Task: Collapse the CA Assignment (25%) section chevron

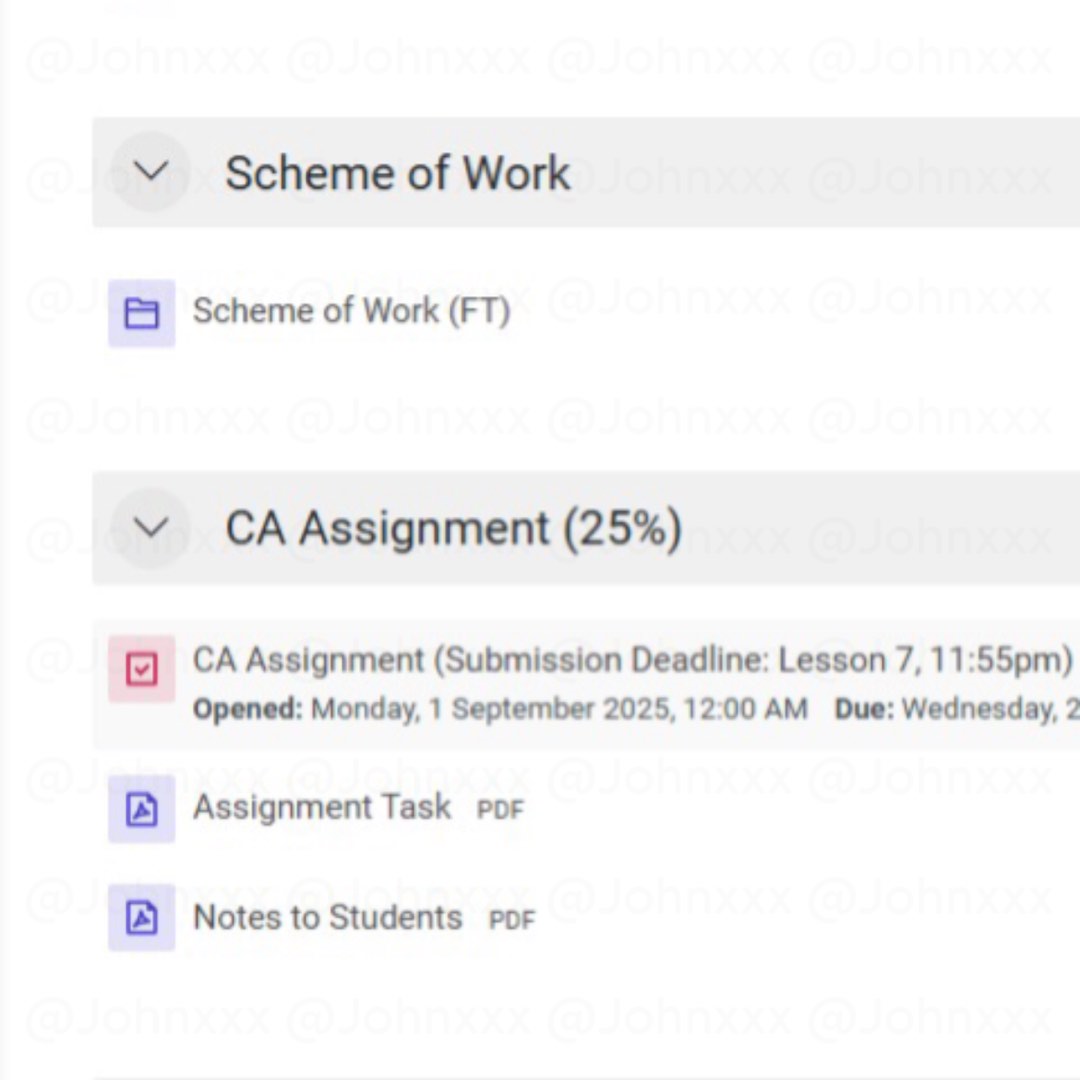Action: (x=150, y=528)
